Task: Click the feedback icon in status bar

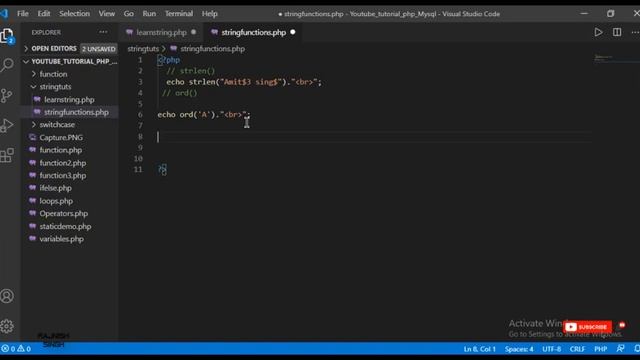Action: tap(620, 349)
